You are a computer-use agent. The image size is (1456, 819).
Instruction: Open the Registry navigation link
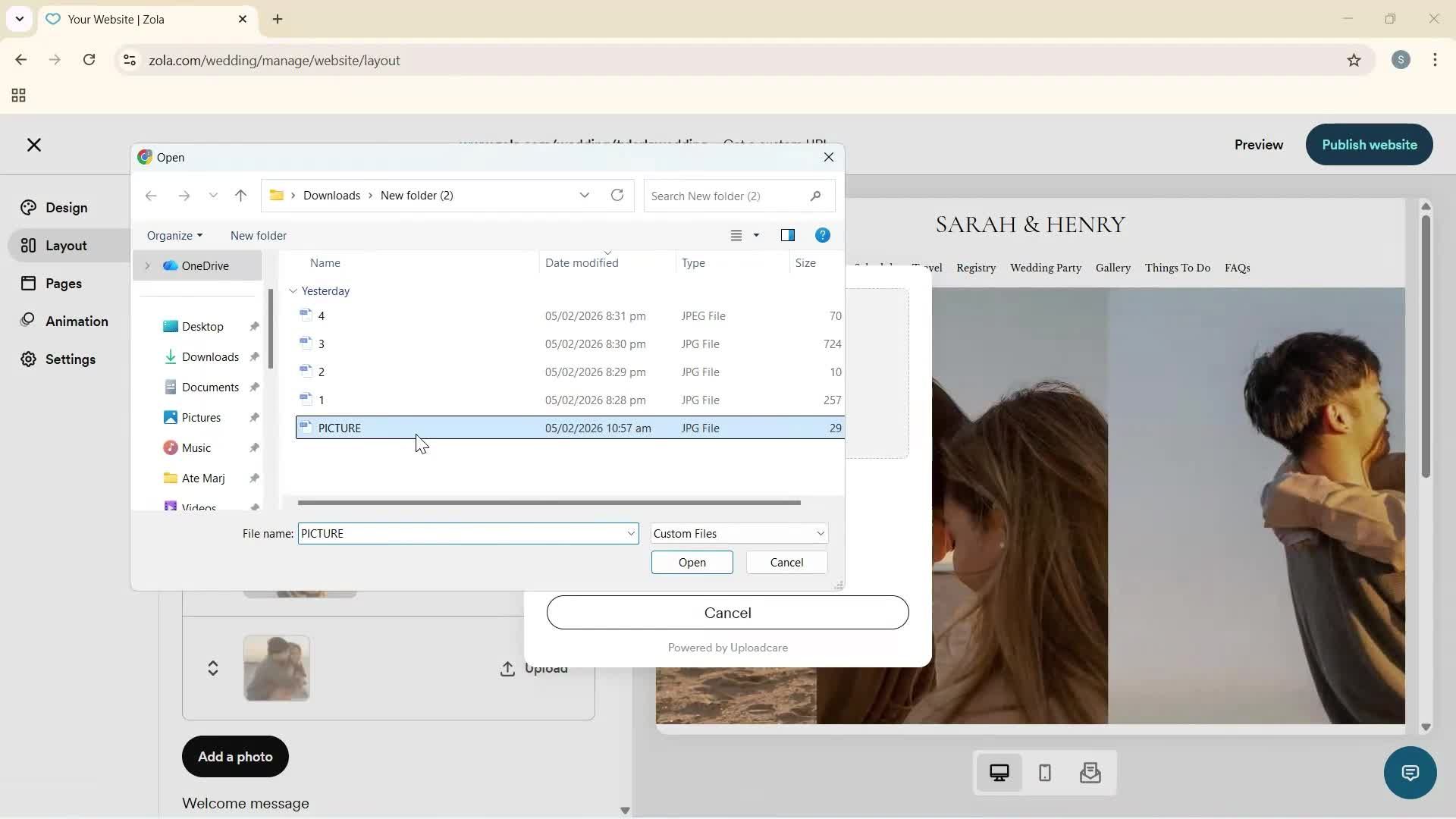coord(975,268)
